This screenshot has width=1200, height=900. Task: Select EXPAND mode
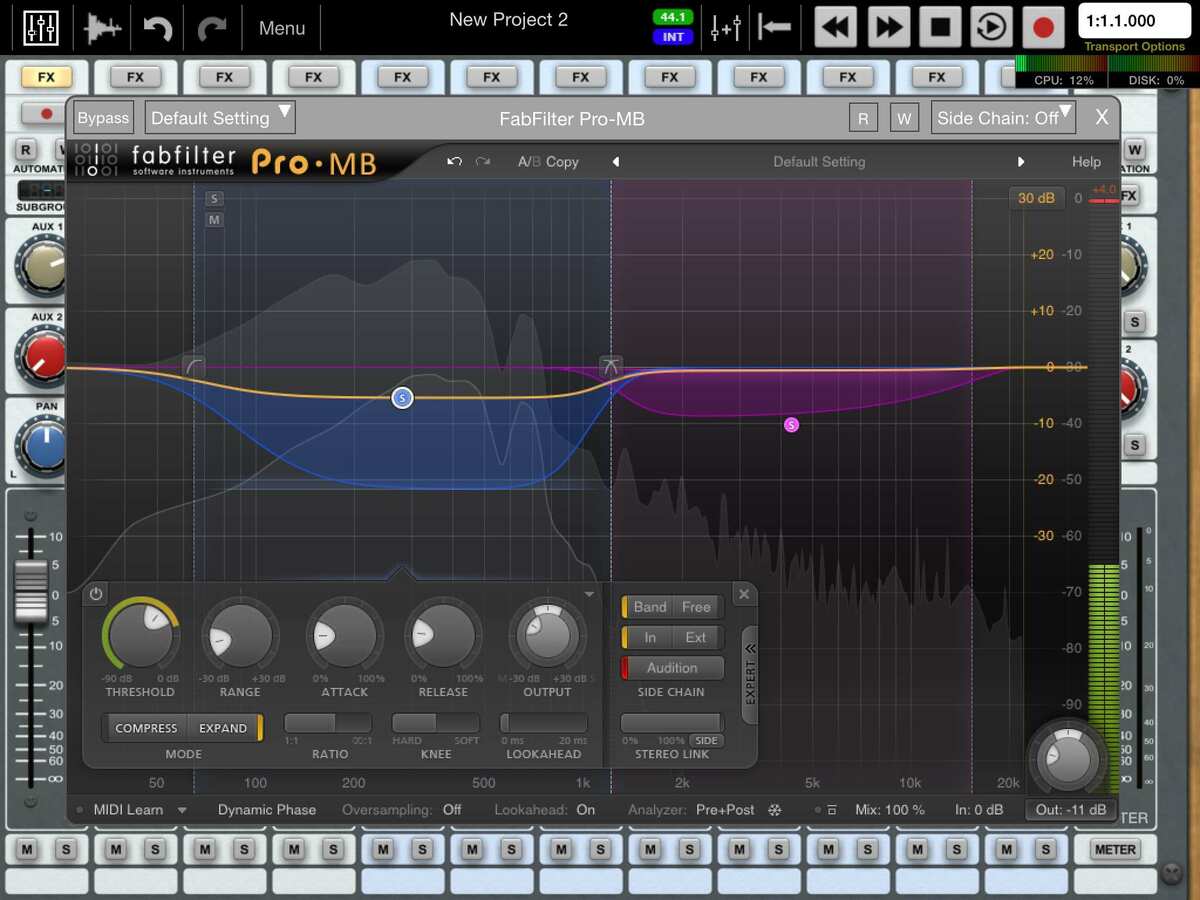pos(223,728)
